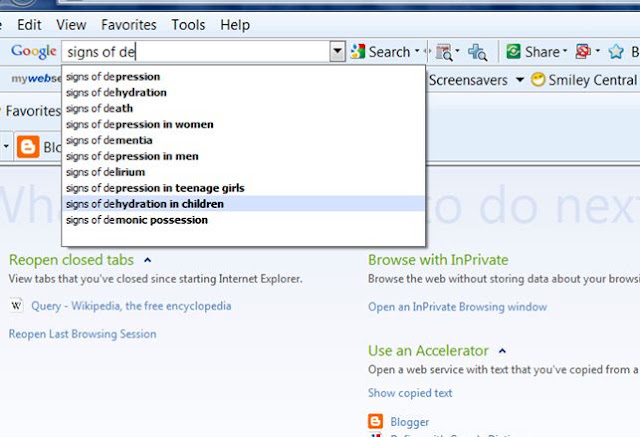
Task: Click the red pop-up blocker icon
Action: (x=583, y=51)
